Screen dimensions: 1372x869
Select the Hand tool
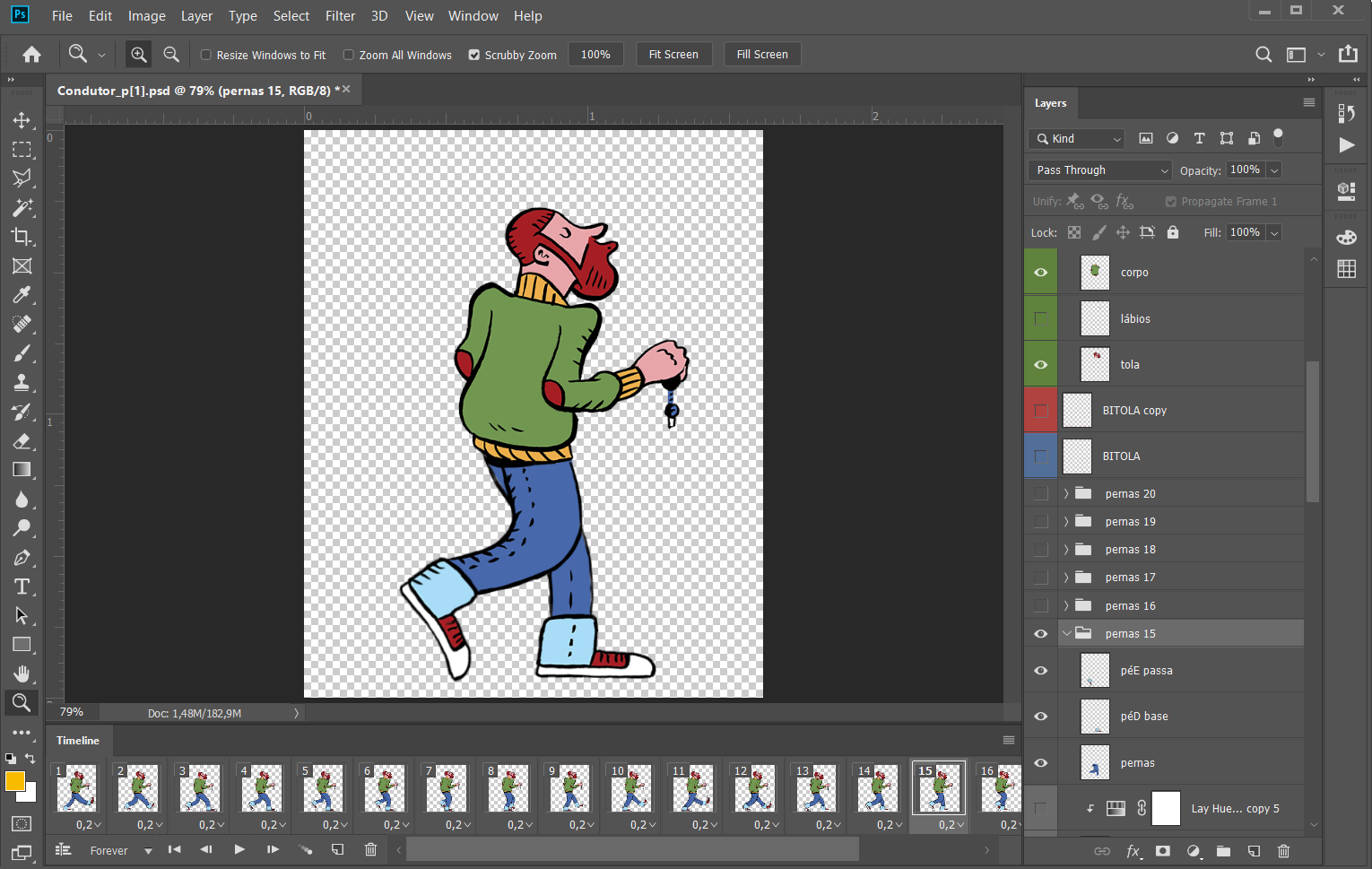tap(22, 673)
